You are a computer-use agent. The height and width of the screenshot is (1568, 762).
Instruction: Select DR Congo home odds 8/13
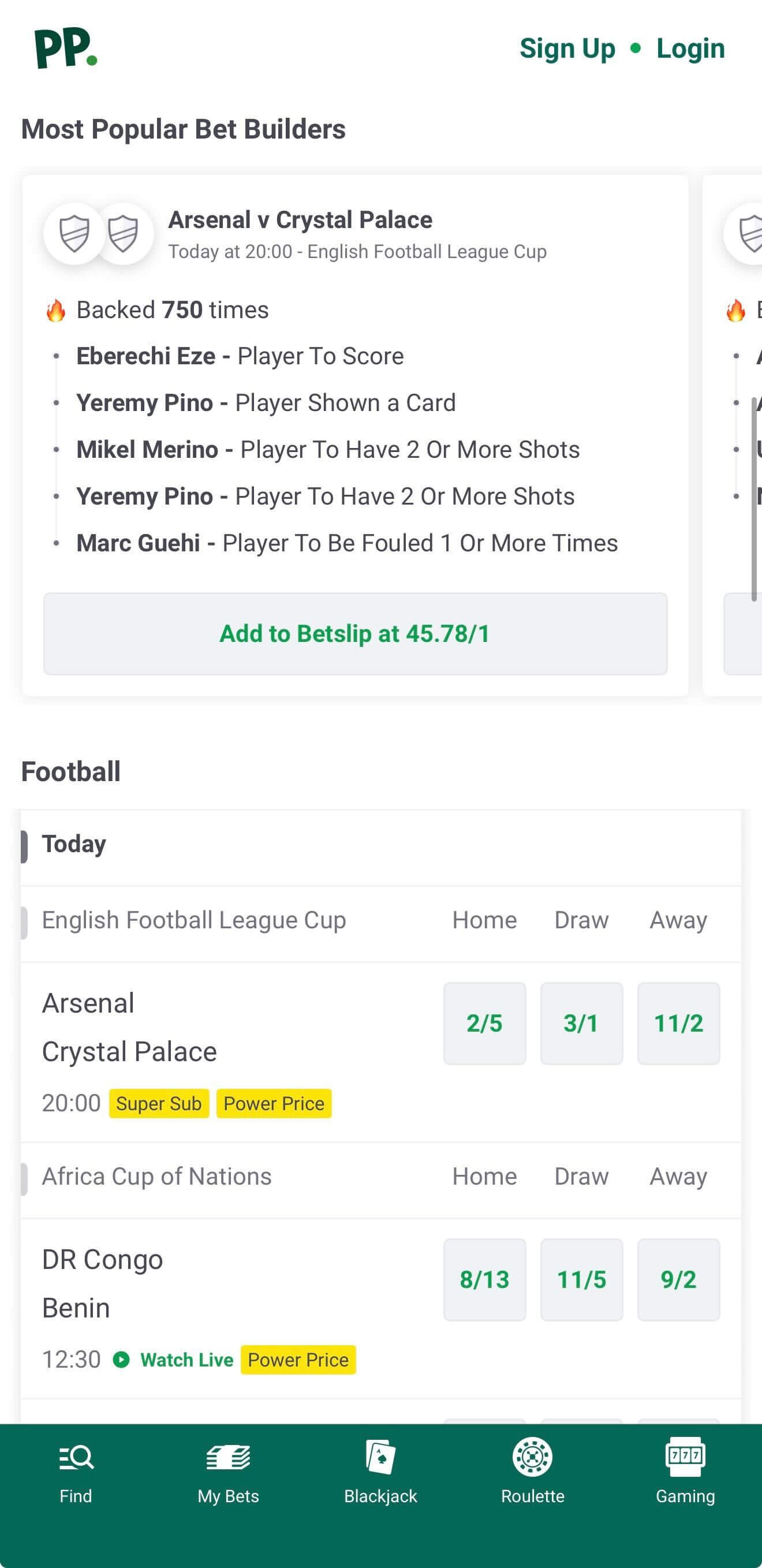[x=484, y=1279]
